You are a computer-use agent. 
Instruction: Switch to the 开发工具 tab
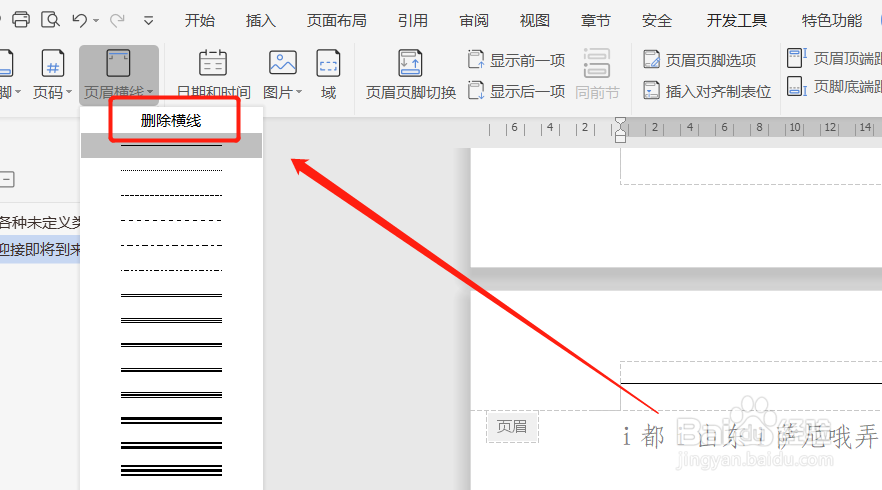pyautogui.click(x=736, y=21)
